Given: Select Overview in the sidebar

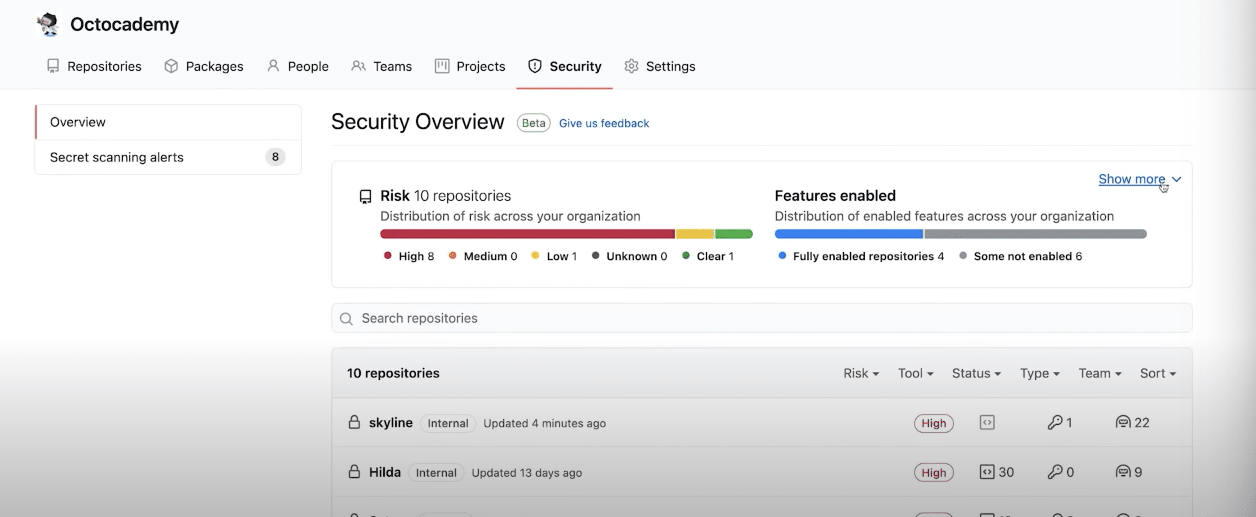Looking at the screenshot, I should tap(168, 122).
